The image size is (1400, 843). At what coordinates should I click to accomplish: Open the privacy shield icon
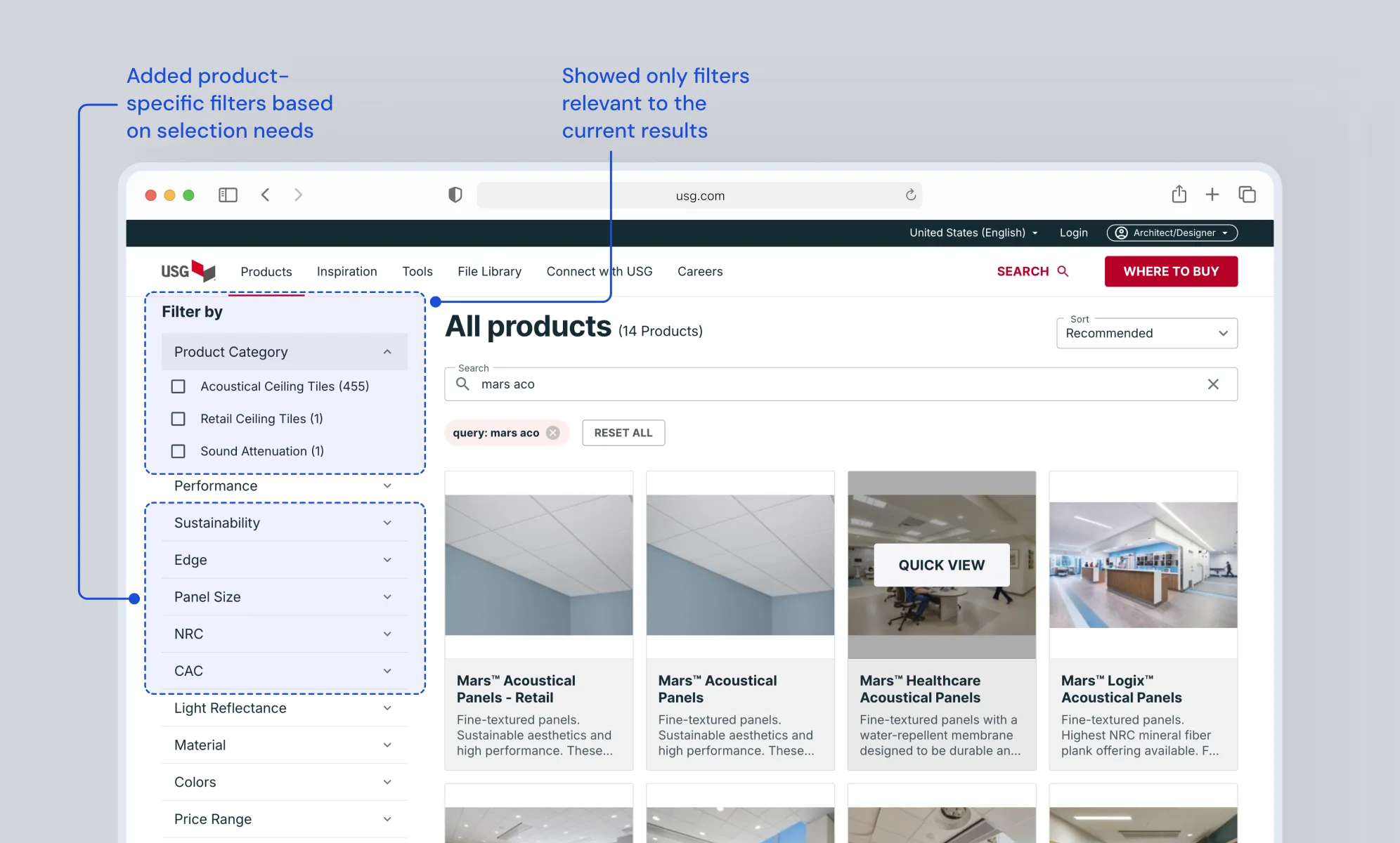click(x=455, y=195)
